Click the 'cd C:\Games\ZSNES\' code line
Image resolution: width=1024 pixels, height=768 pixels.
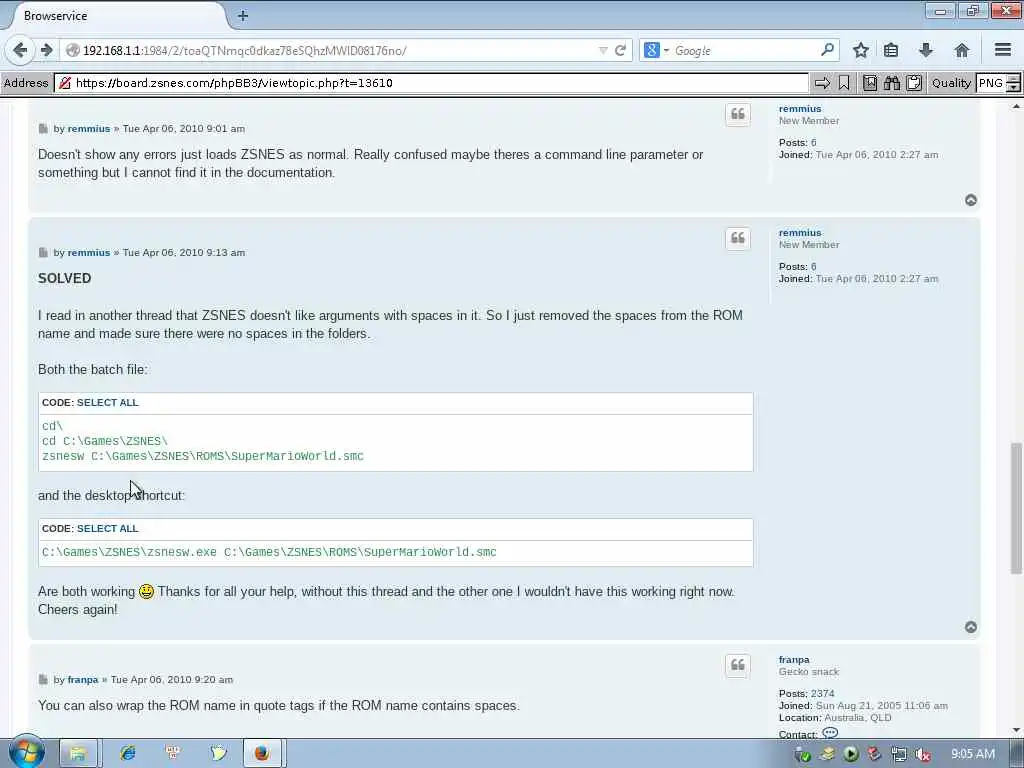(x=105, y=441)
